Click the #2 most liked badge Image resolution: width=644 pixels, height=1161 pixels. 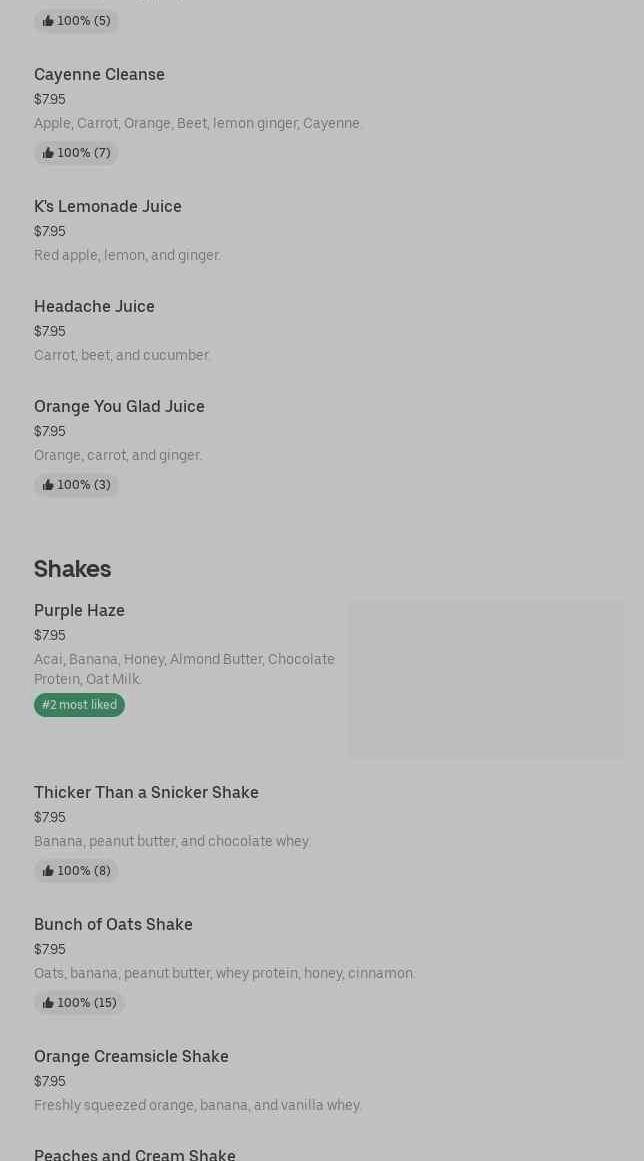click(79, 705)
